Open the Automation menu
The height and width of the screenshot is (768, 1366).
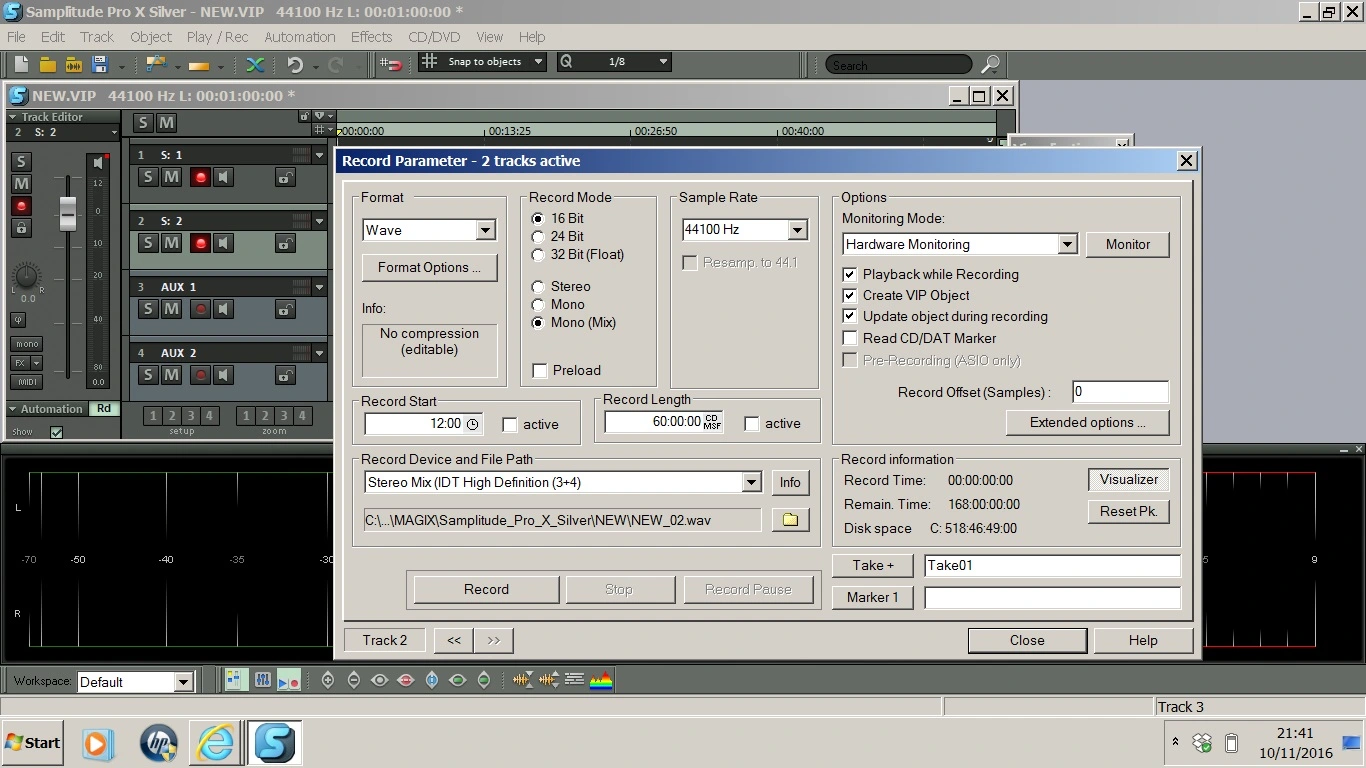click(300, 37)
